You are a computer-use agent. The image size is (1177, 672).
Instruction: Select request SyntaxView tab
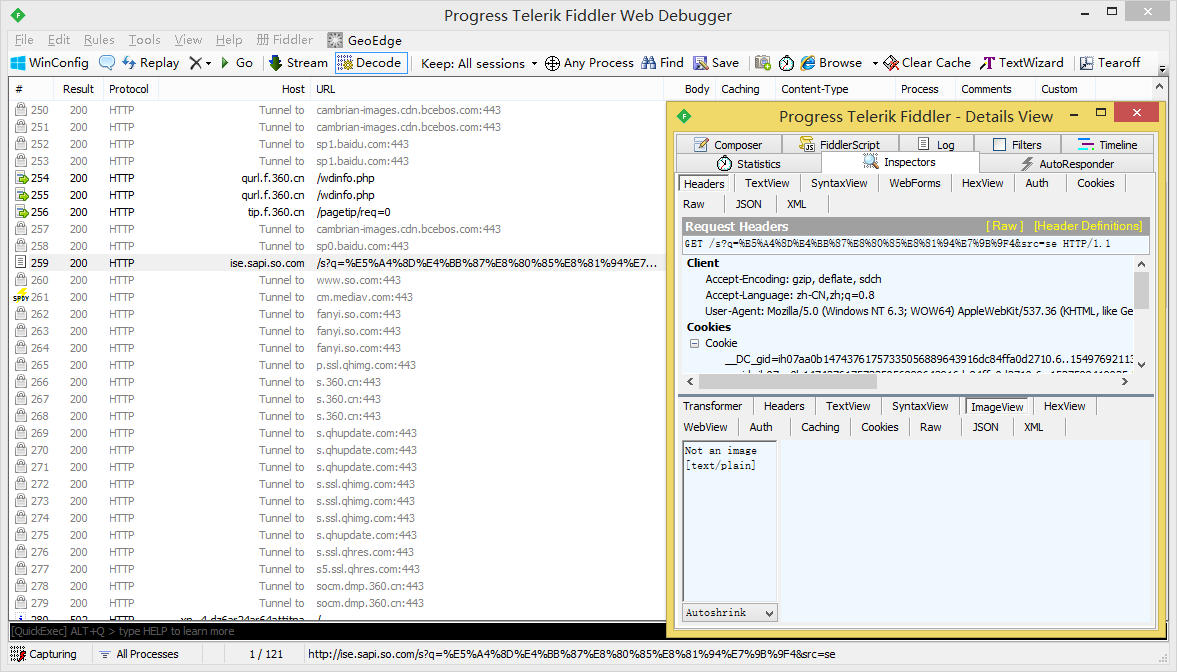tap(839, 183)
